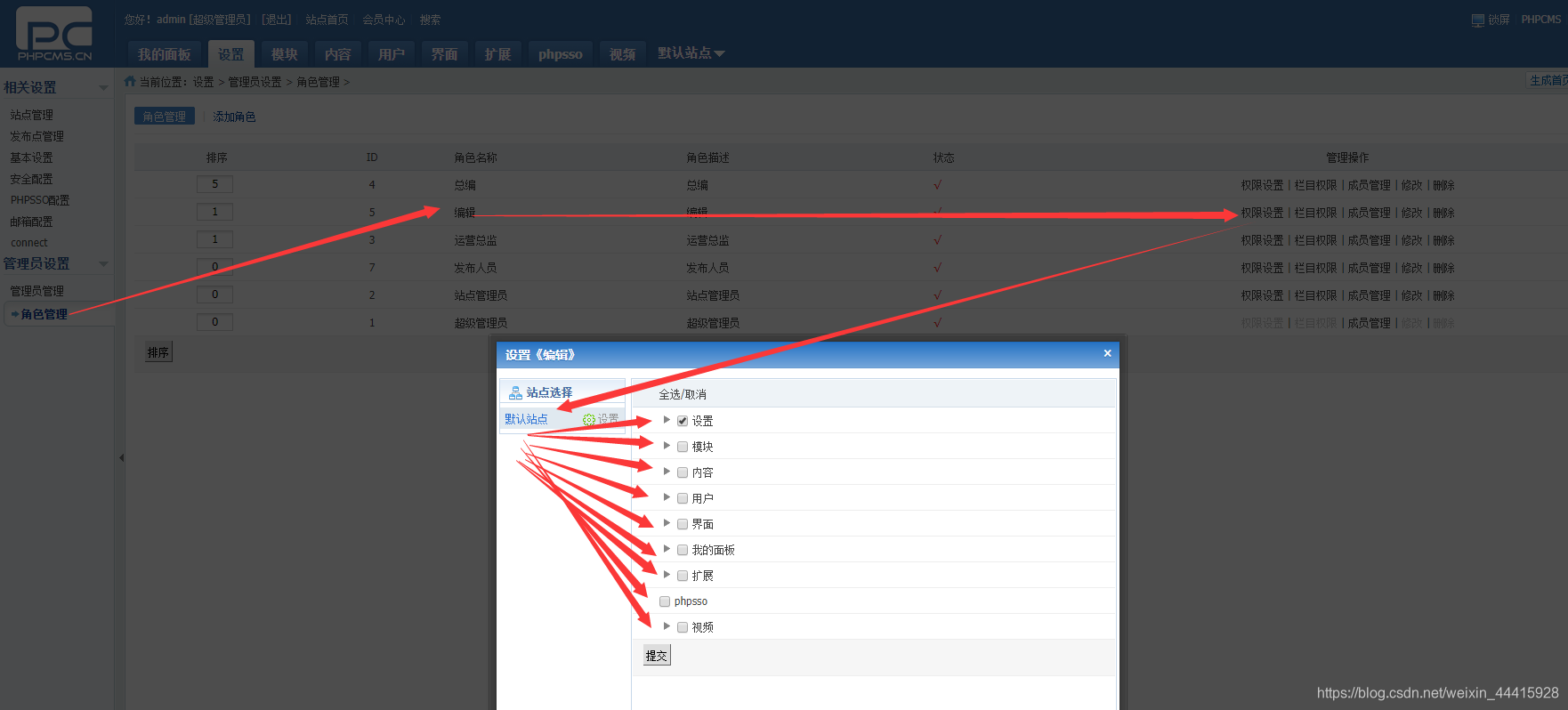The image size is (1568, 710).
Task: Open 管理员管理 in the sidebar
Action: pos(37,291)
